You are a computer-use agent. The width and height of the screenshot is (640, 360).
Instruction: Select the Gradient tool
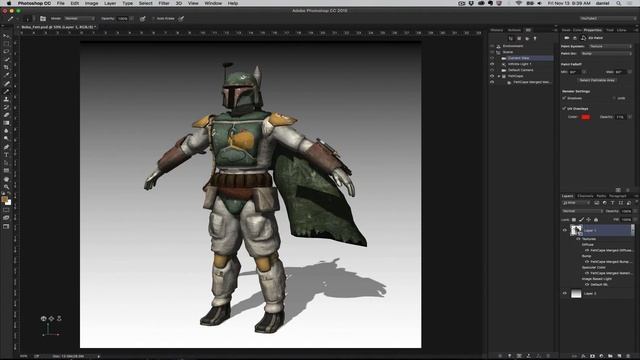[x=6, y=123]
